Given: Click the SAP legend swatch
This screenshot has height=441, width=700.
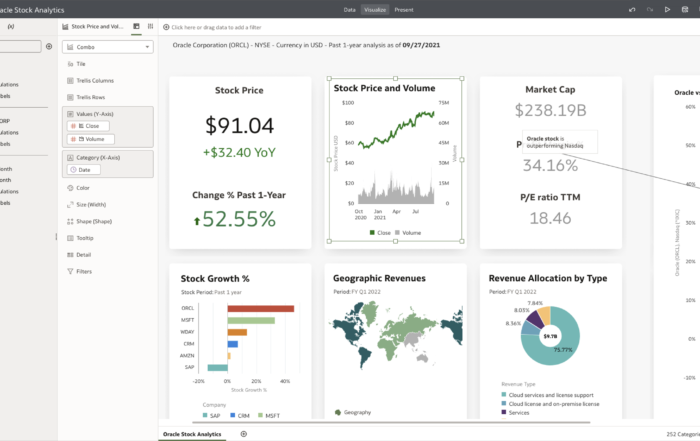Looking at the screenshot, I should 205,415.
